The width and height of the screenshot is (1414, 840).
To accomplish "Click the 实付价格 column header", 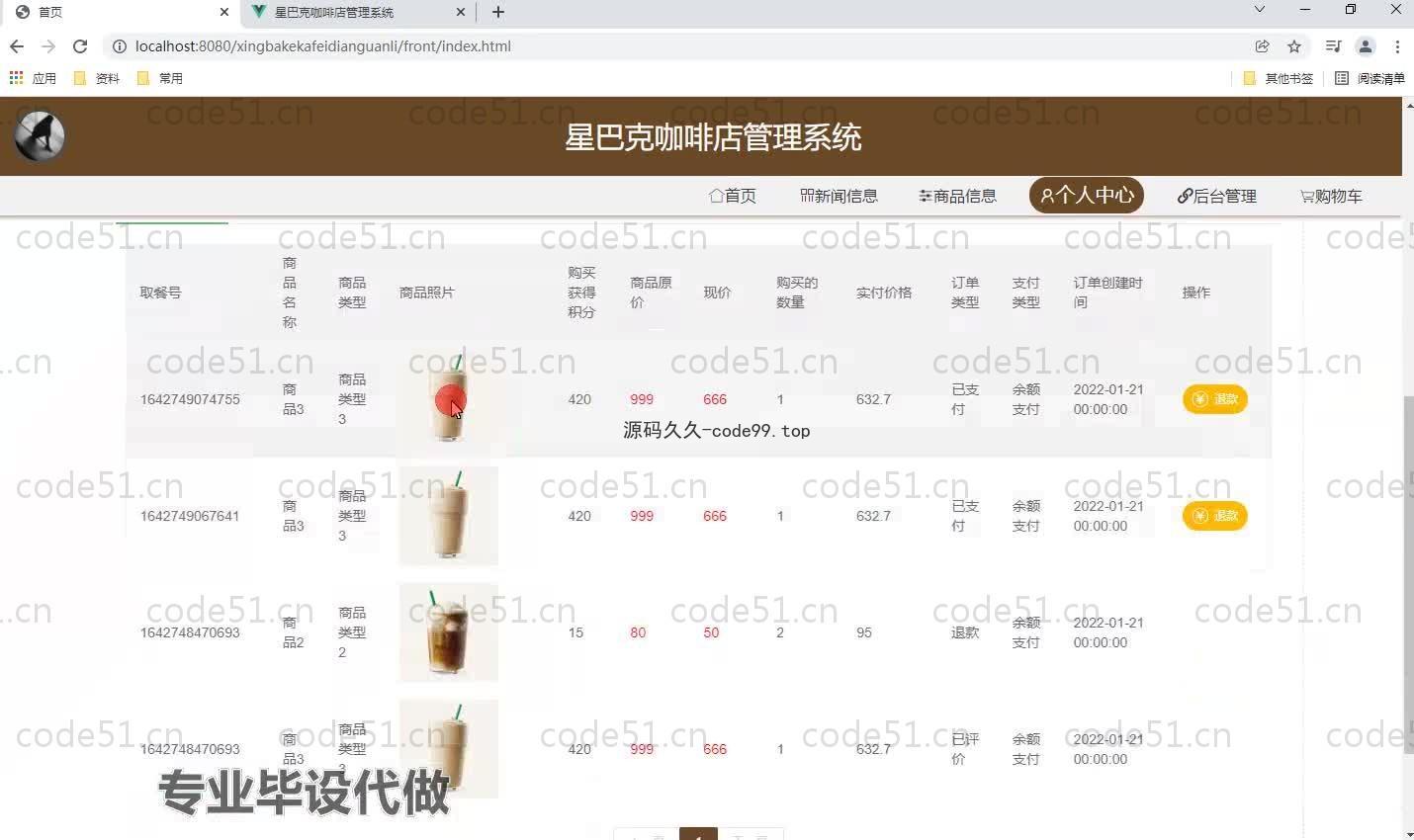I will [884, 293].
